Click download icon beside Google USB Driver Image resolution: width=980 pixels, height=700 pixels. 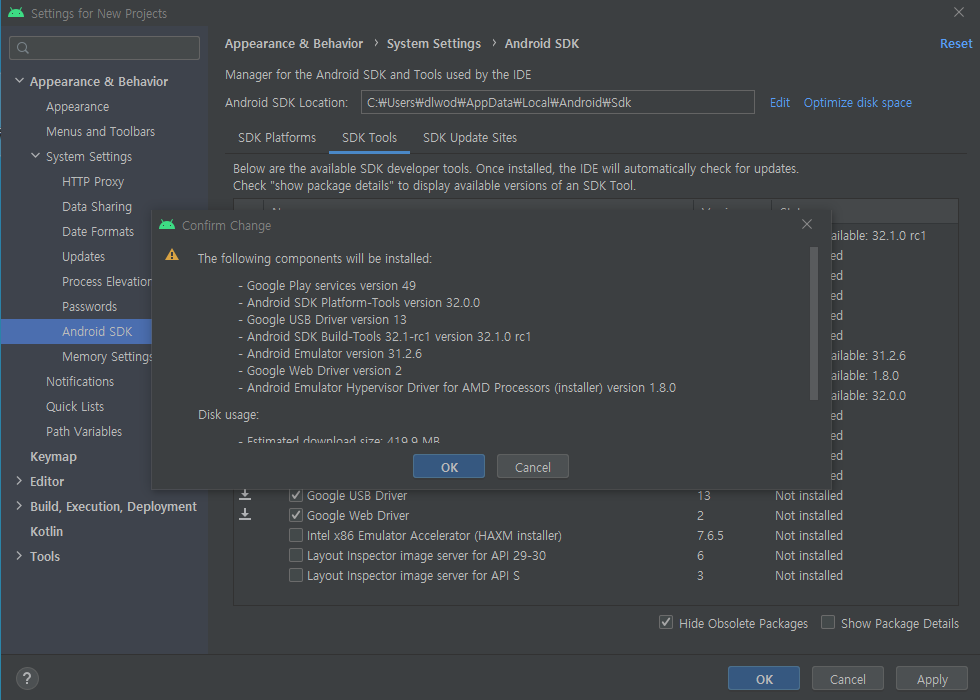[x=245, y=495]
